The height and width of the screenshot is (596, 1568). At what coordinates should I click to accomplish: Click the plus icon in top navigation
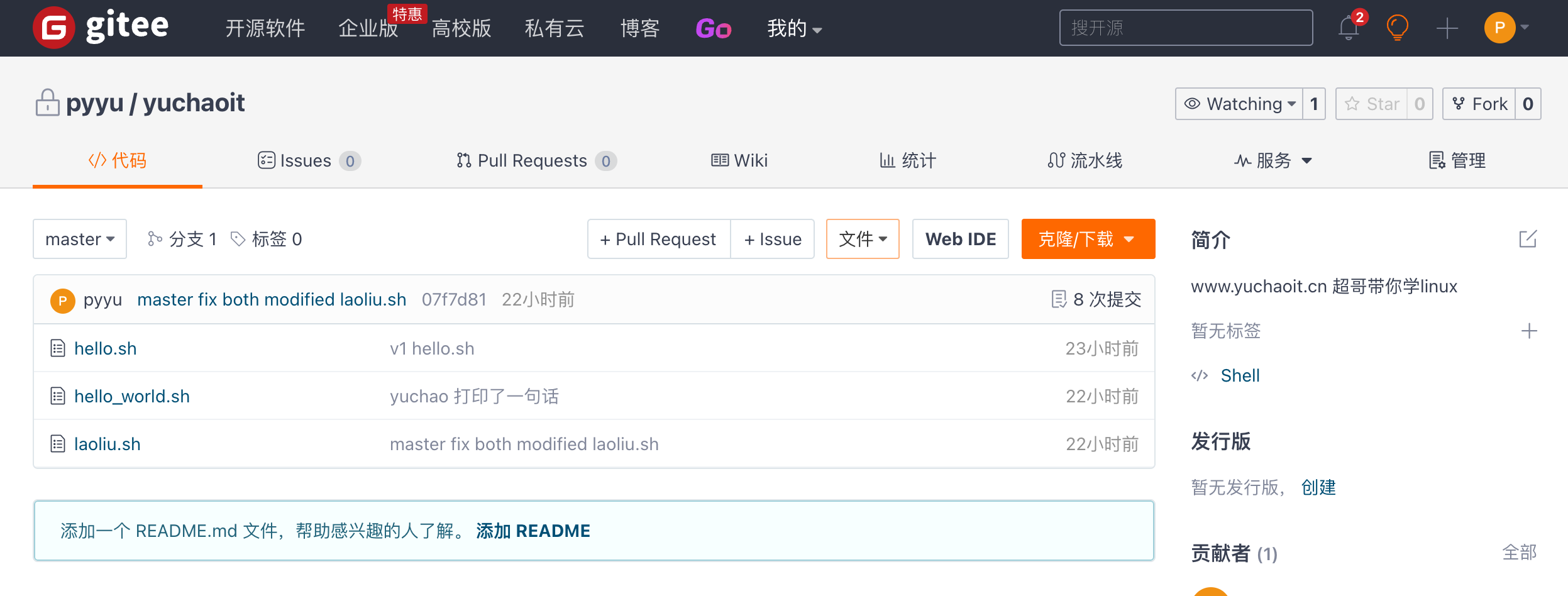pos(1447,28)
